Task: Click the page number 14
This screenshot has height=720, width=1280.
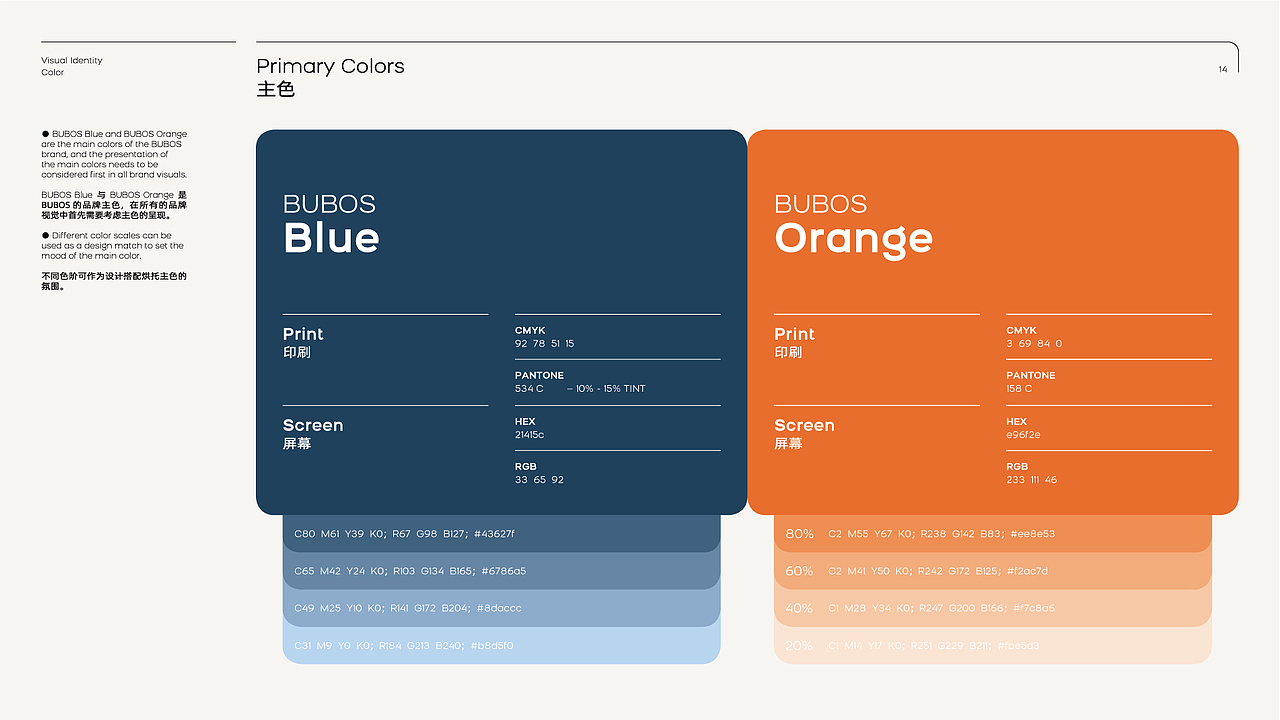Action: (x=1223, y=69)
